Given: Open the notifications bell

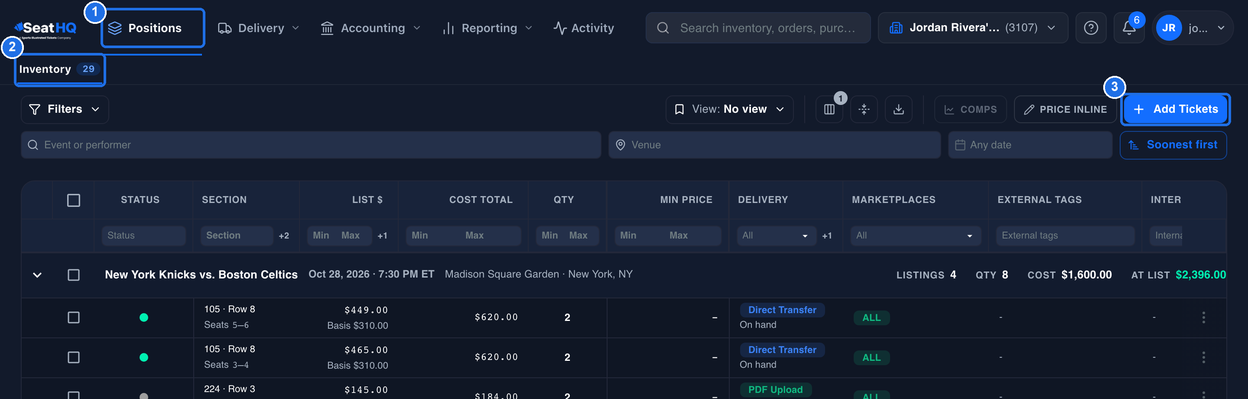Looking at the screenshot, I should [1129, 28].
